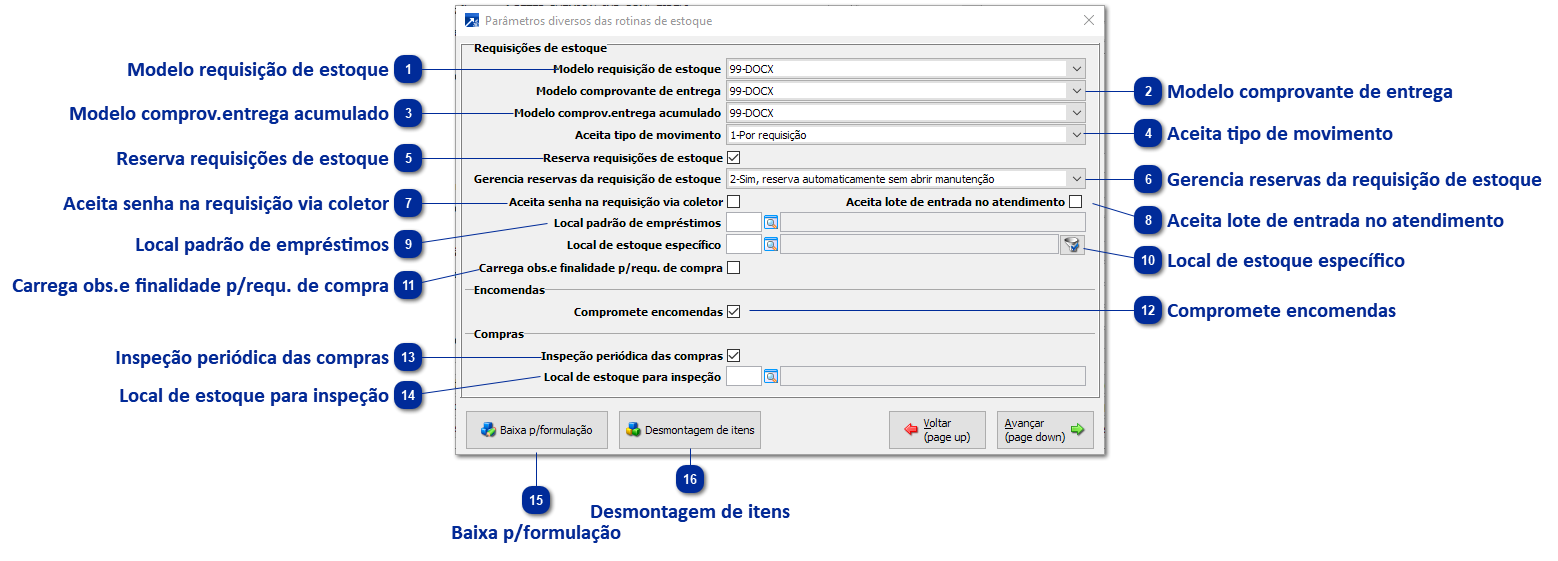Click Local padrão de empréstimos description field
This screenshot has height=561, width=1558.
coord(932,222)
